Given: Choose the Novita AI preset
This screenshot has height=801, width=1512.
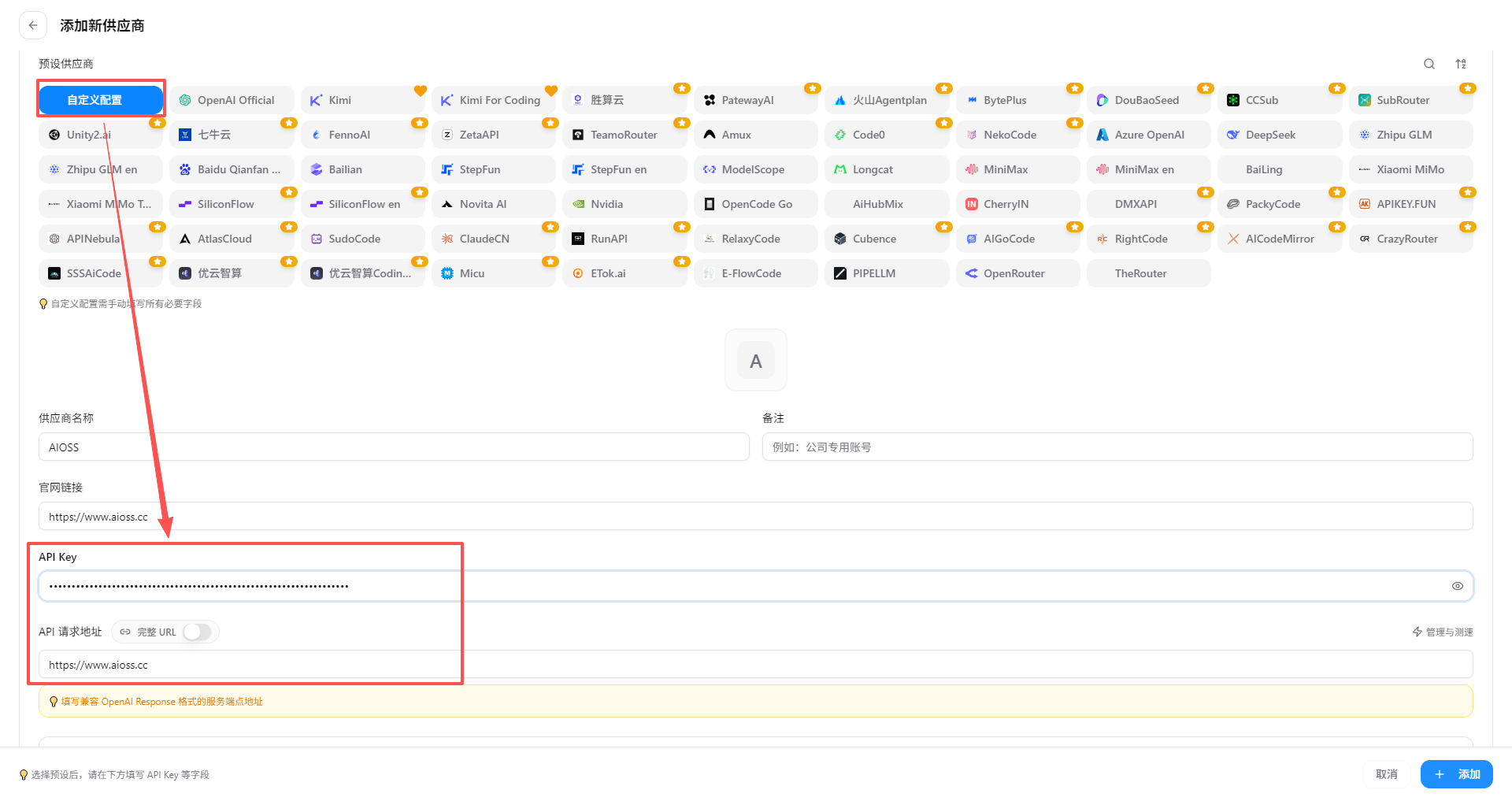Looking at the screenshot, I should click(494, 204).
